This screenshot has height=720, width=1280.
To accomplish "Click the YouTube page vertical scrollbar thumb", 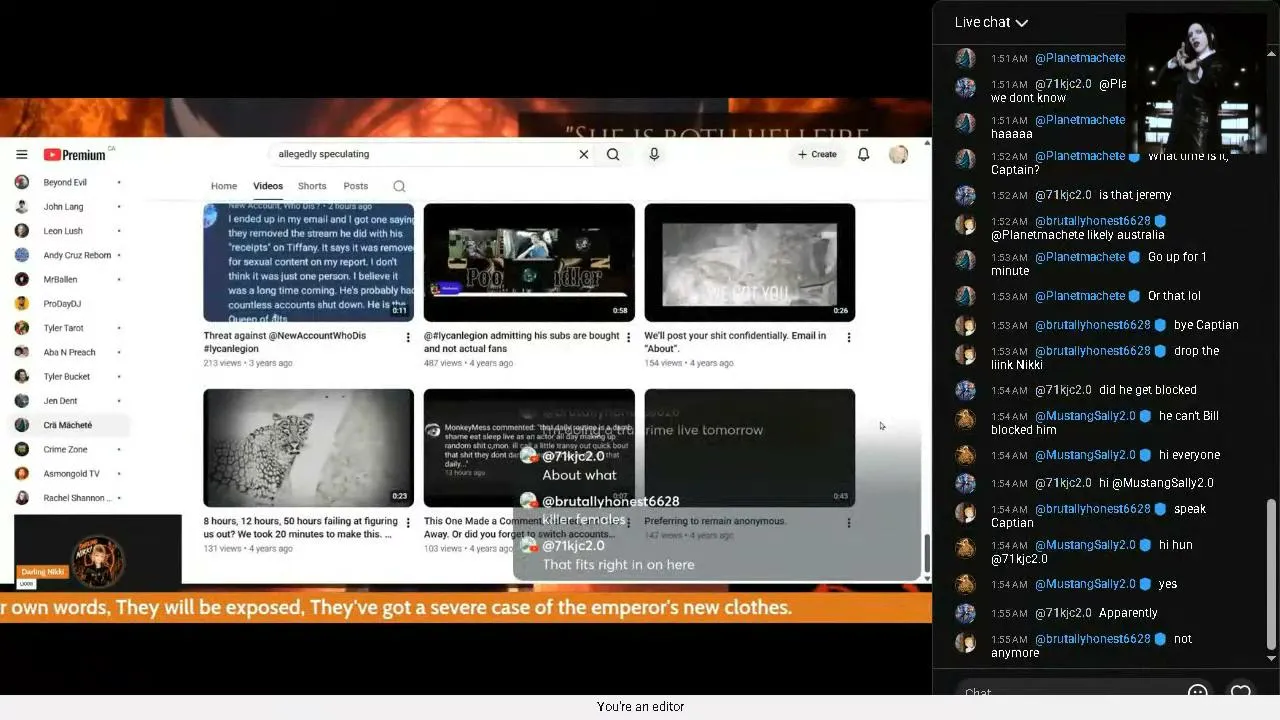I will [926, 552].
